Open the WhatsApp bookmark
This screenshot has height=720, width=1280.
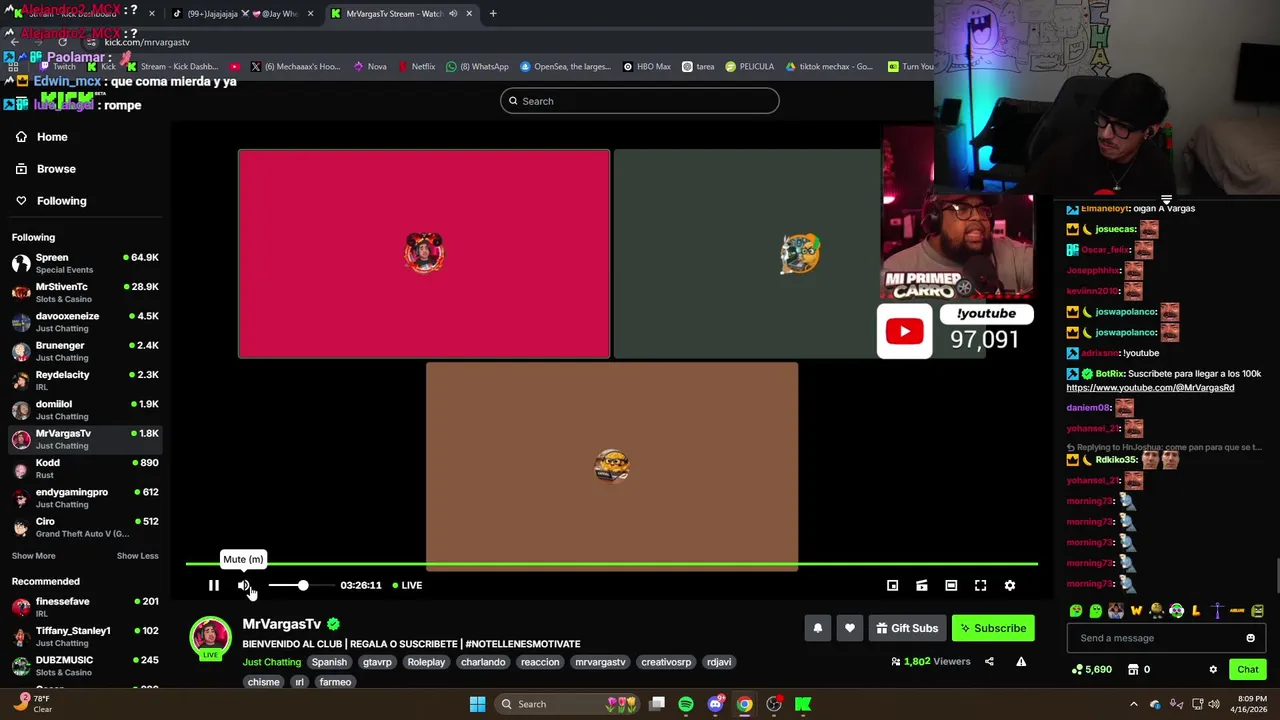click(x=477, y=67)
